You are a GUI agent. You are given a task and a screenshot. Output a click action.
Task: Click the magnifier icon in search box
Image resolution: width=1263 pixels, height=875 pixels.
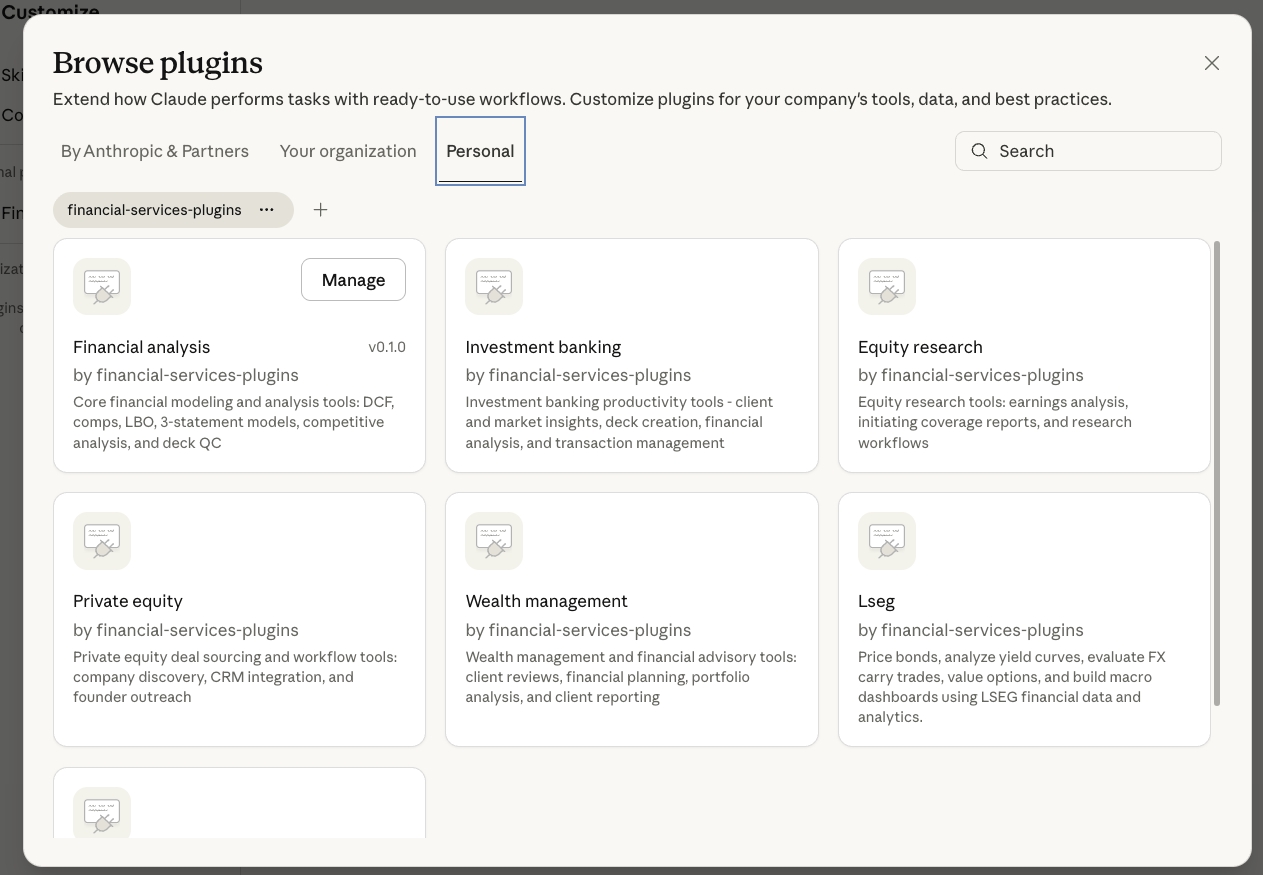pyautogui.click(x=980, y=151)
